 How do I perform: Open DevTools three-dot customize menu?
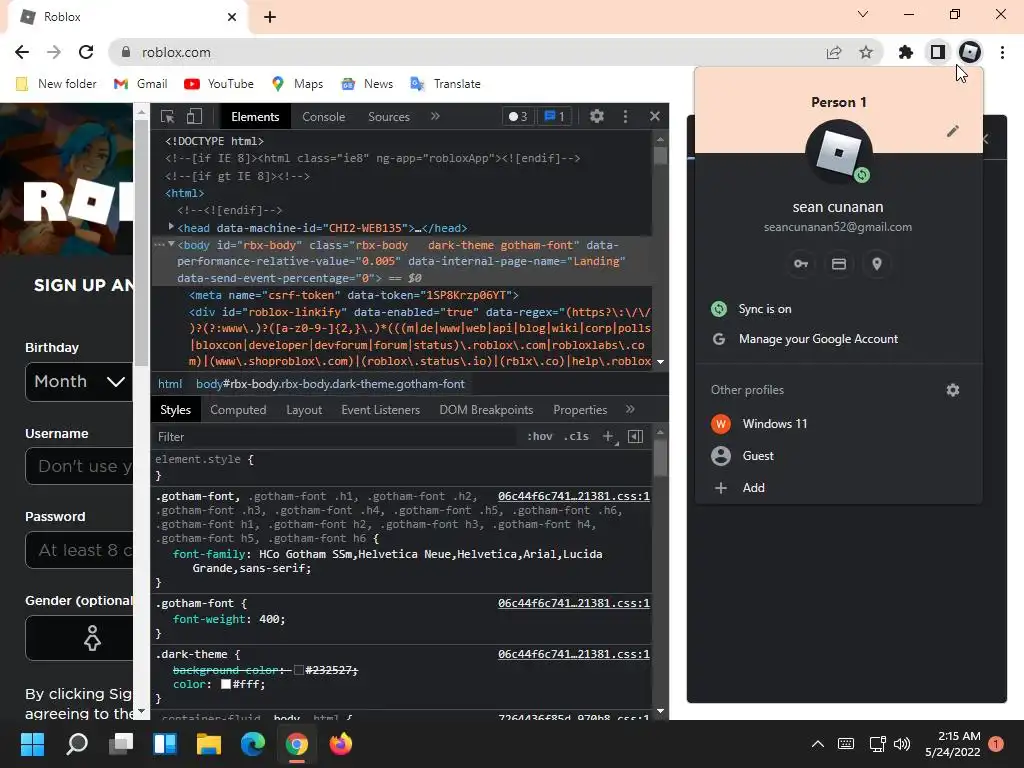pos(625,116)
